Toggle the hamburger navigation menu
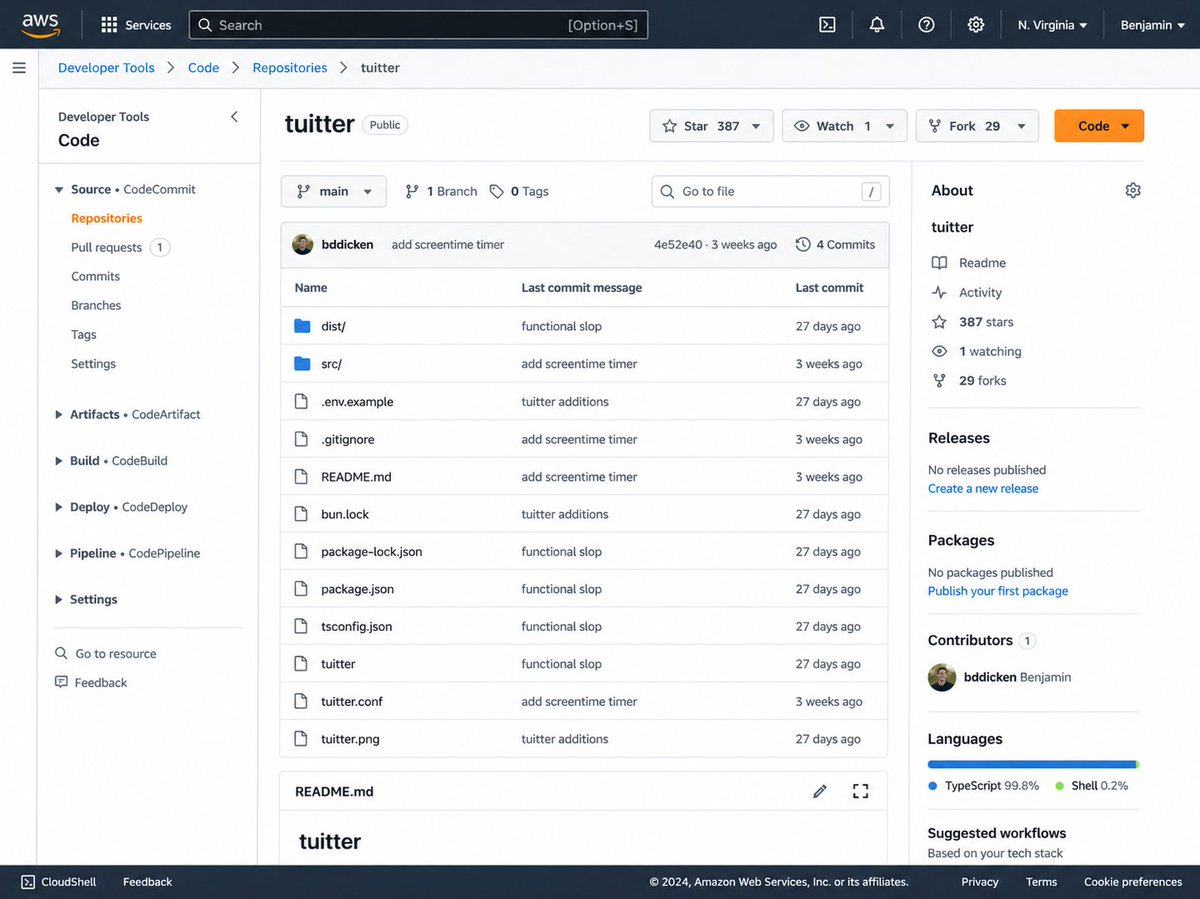 click(19, 68)
